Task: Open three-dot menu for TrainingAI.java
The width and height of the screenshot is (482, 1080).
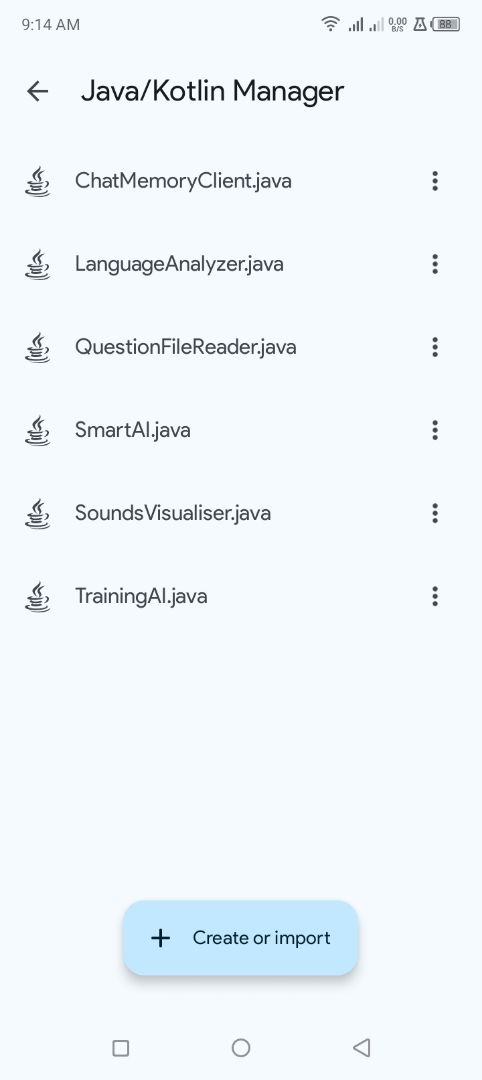Action: [x=434, y=596]
